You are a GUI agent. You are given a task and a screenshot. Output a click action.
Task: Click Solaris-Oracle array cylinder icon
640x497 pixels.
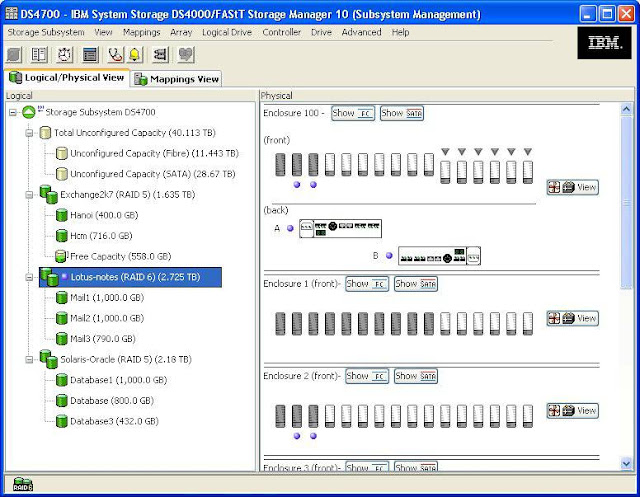pyautogui.click(x=49, y=359)
